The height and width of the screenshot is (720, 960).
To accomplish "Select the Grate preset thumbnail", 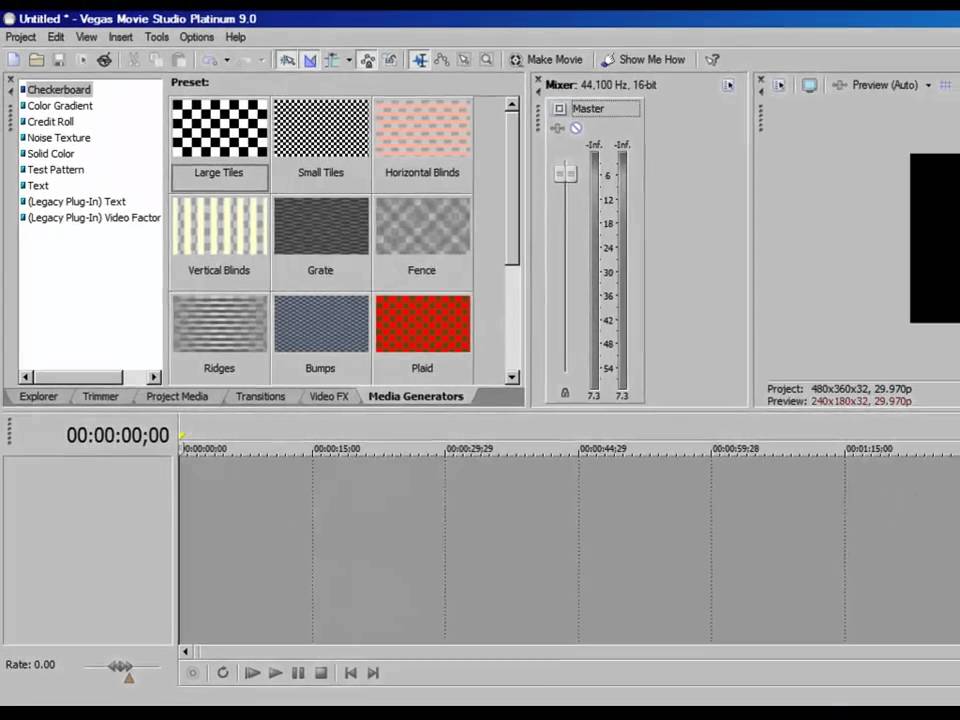I will (x=321, y=226).
